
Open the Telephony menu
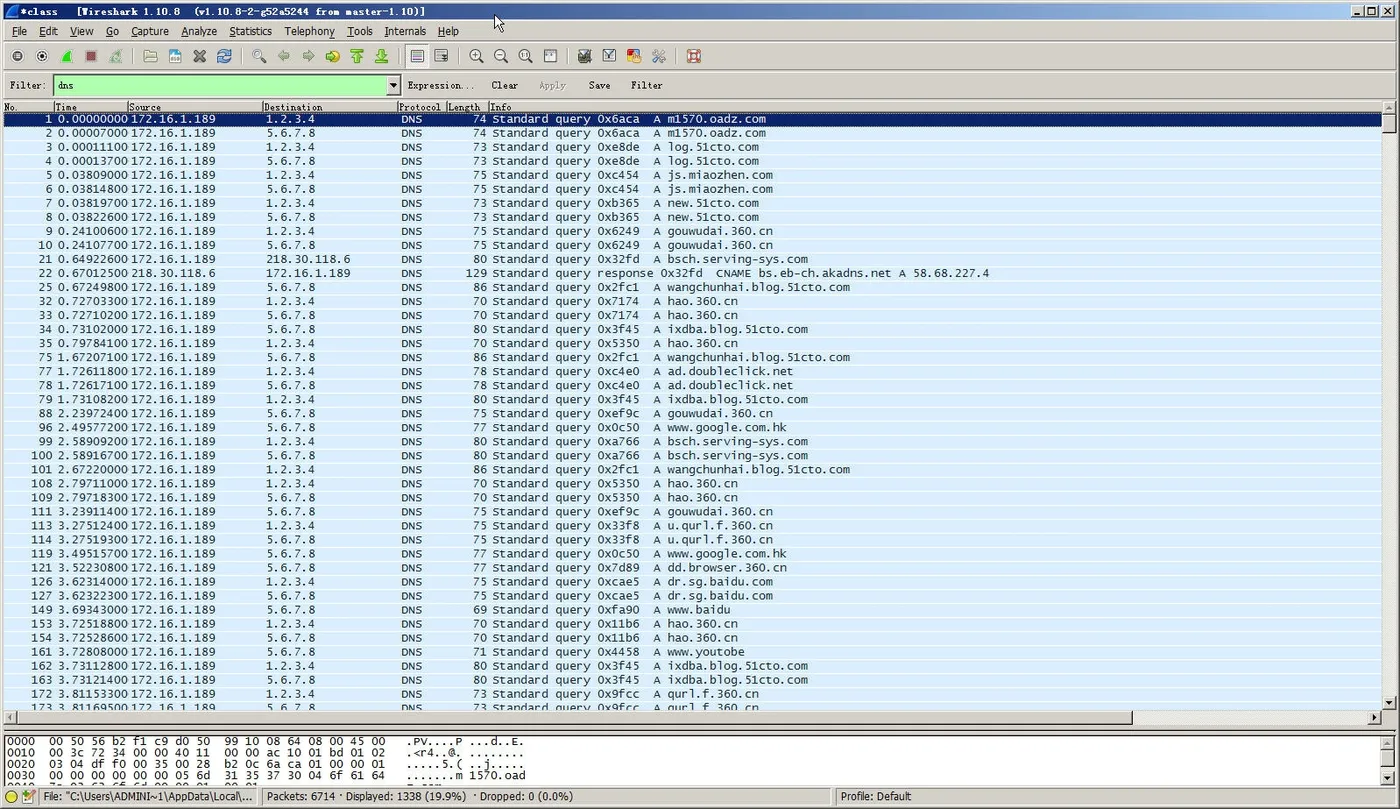309,31
